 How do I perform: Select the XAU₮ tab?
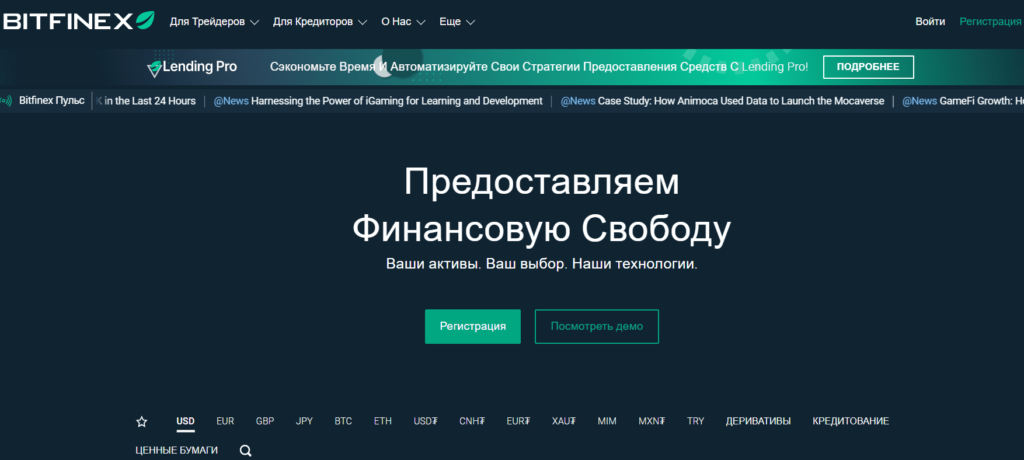tap(564, 421)
